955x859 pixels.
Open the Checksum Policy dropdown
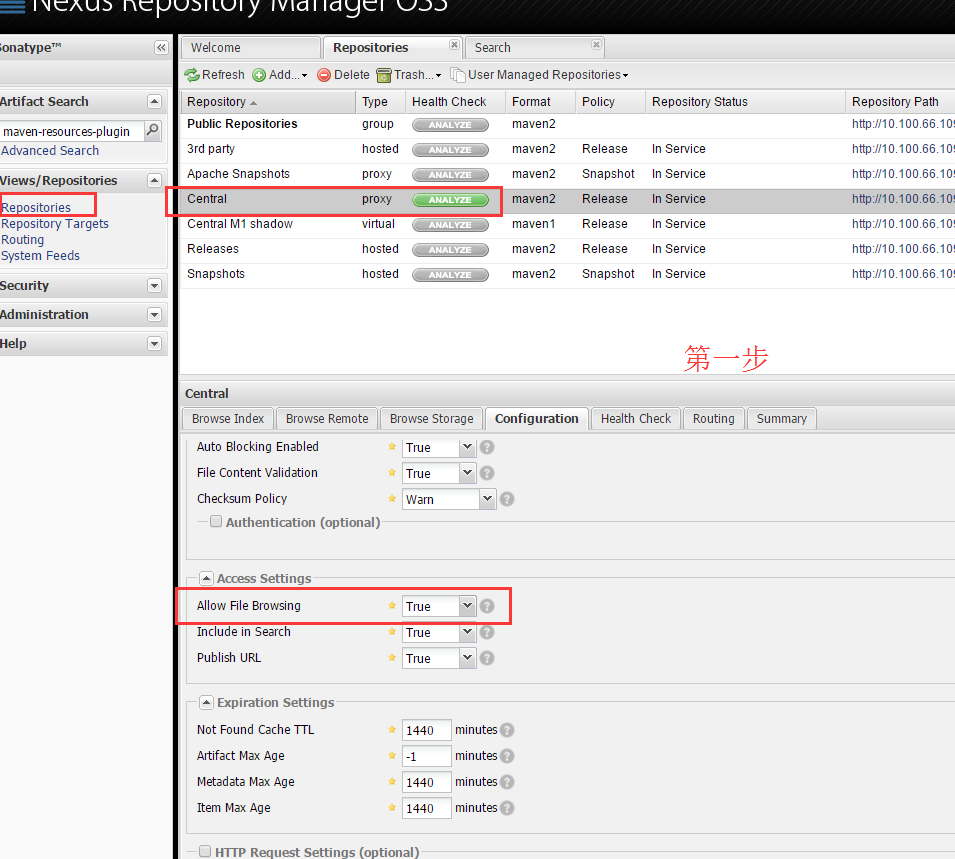coord(487,499)
